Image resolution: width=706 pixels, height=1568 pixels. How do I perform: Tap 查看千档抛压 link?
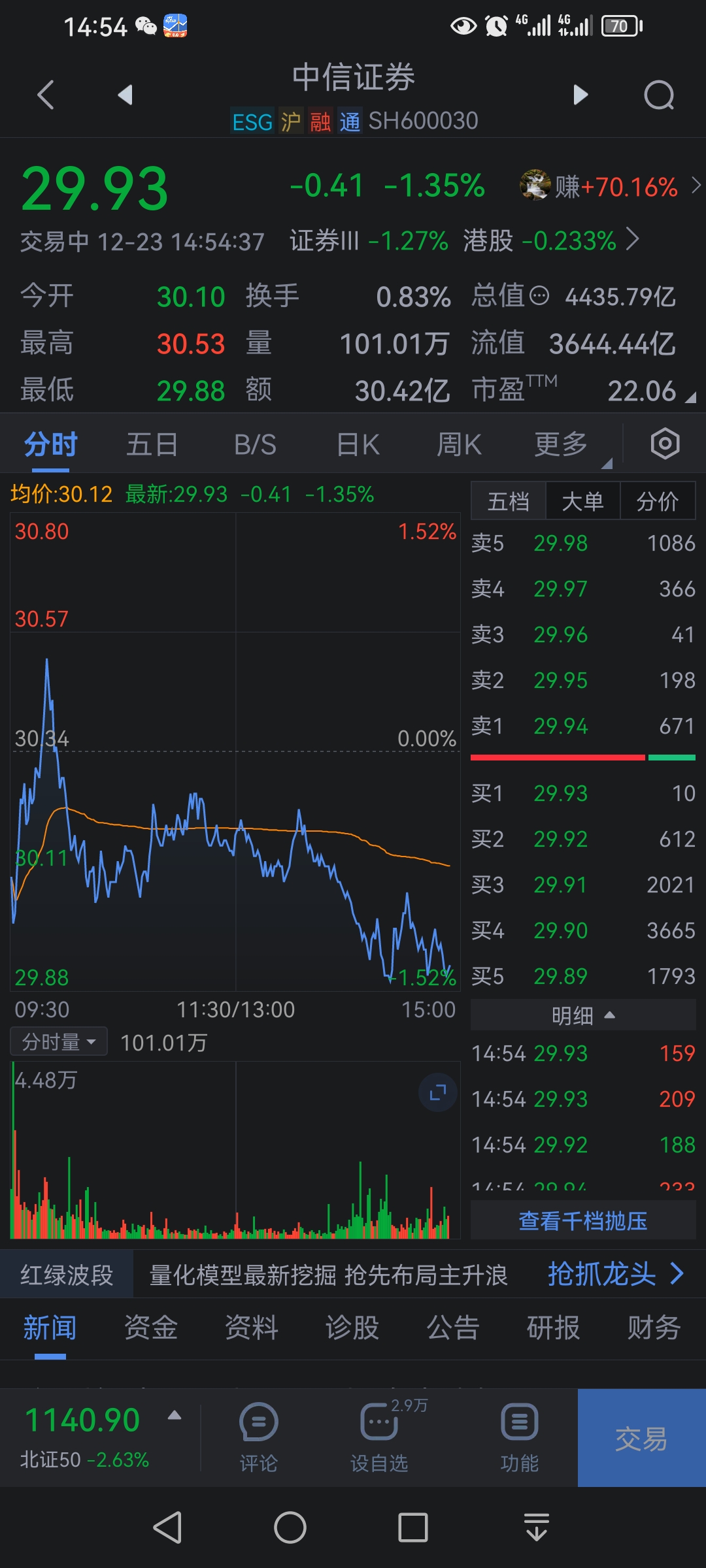tap(583, 1220)
